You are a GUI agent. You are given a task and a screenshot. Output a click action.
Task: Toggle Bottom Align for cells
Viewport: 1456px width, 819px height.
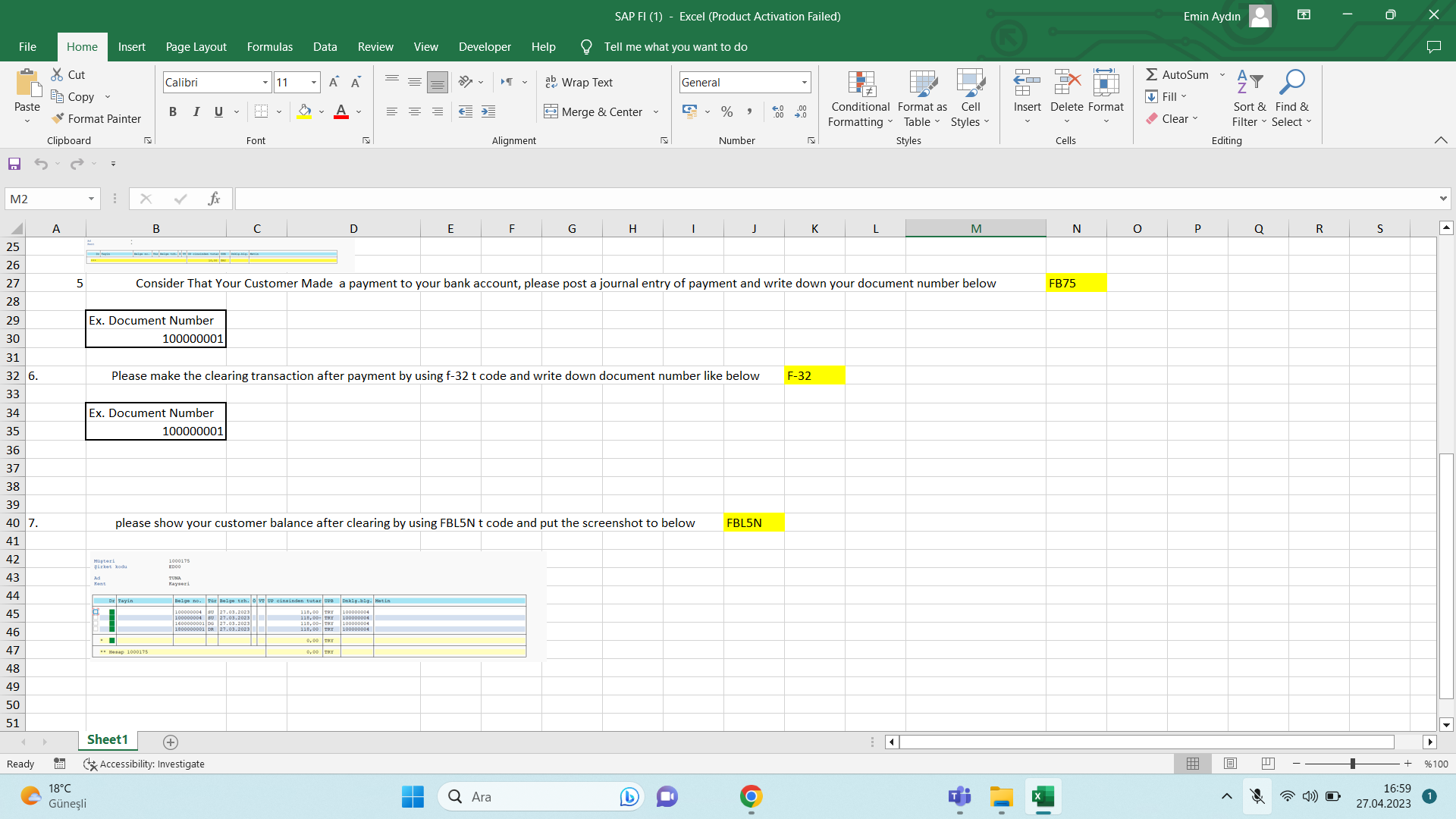pos(437,82)
